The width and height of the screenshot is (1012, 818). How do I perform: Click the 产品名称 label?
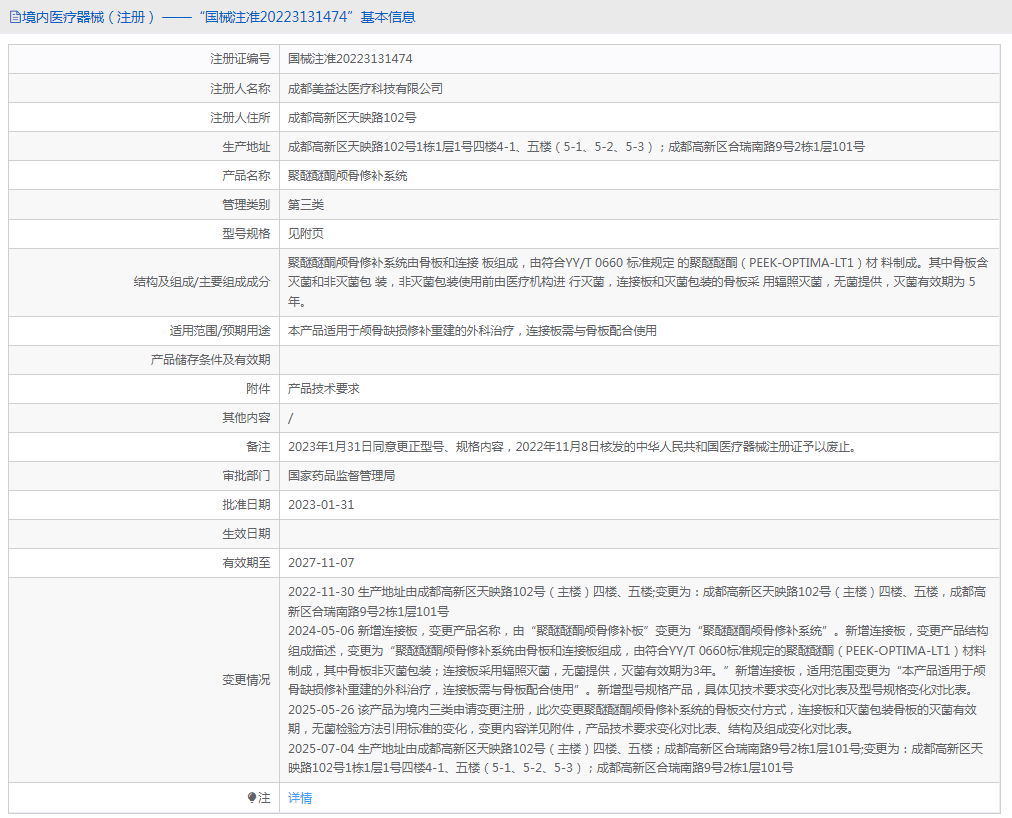pyautogui.click(x=246, y=176)
